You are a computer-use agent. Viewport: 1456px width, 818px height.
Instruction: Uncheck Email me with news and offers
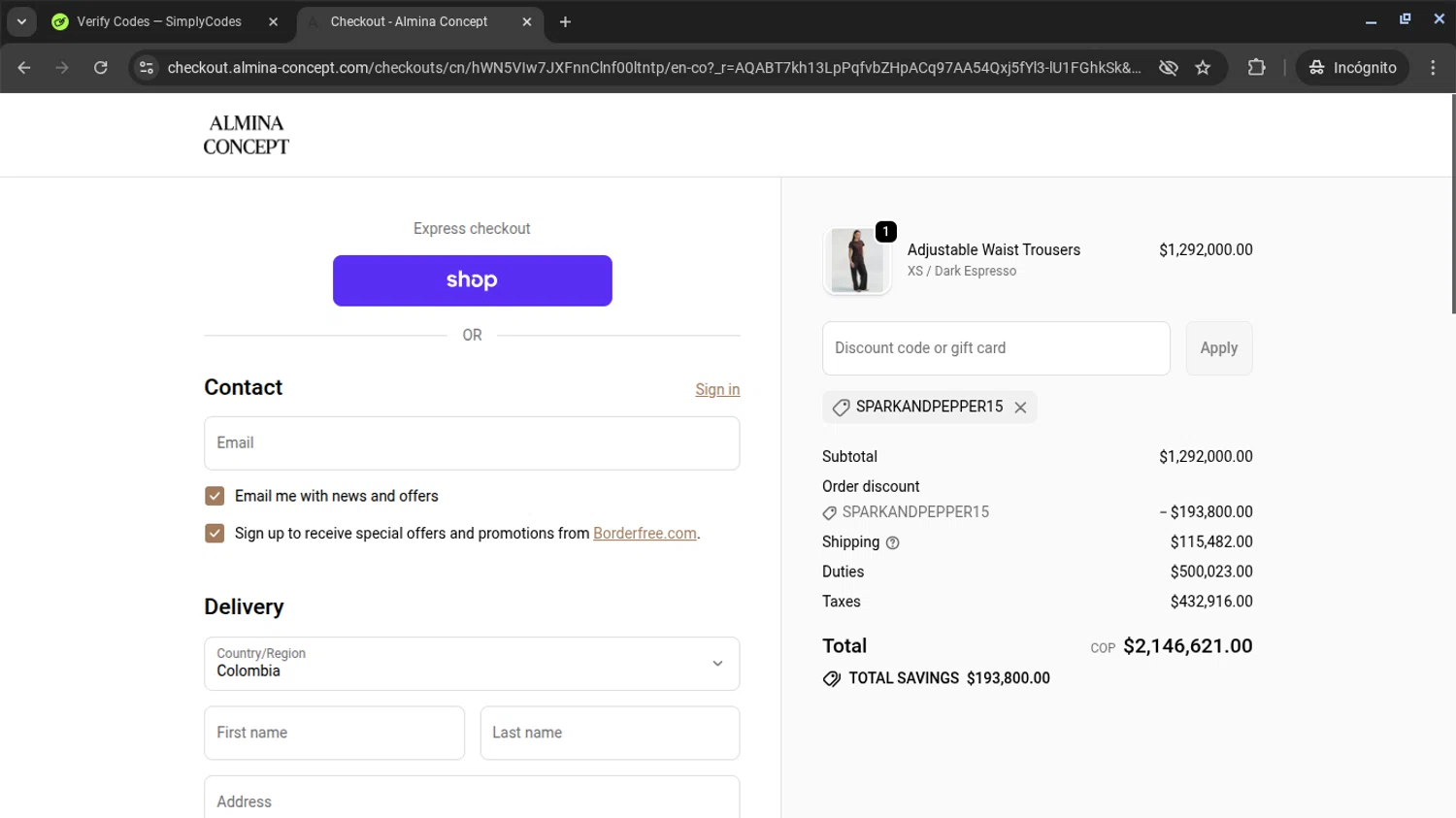point(215,496)
